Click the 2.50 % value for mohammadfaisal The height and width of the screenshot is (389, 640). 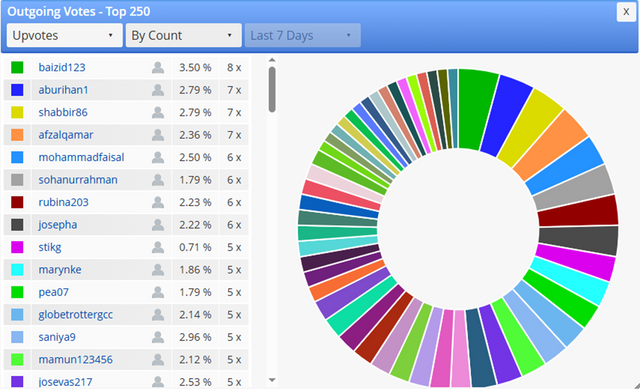click(x=195, y=157)
